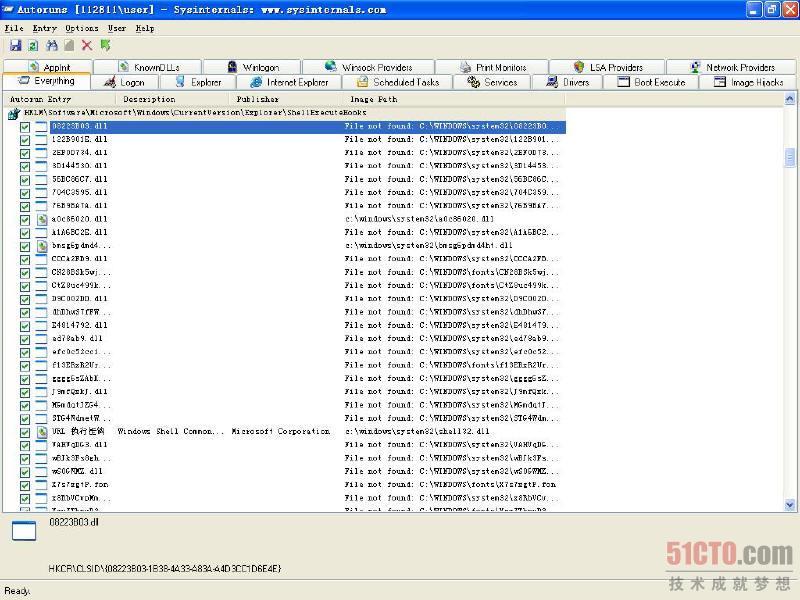Switch to the Explorer tab
The image size is (800, 600).
[x=198, y=82]
